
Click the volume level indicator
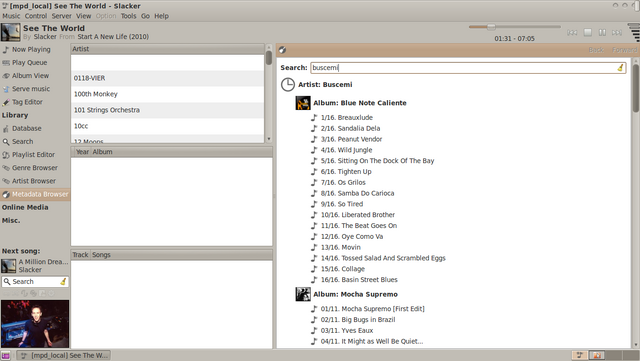[634, 32]
